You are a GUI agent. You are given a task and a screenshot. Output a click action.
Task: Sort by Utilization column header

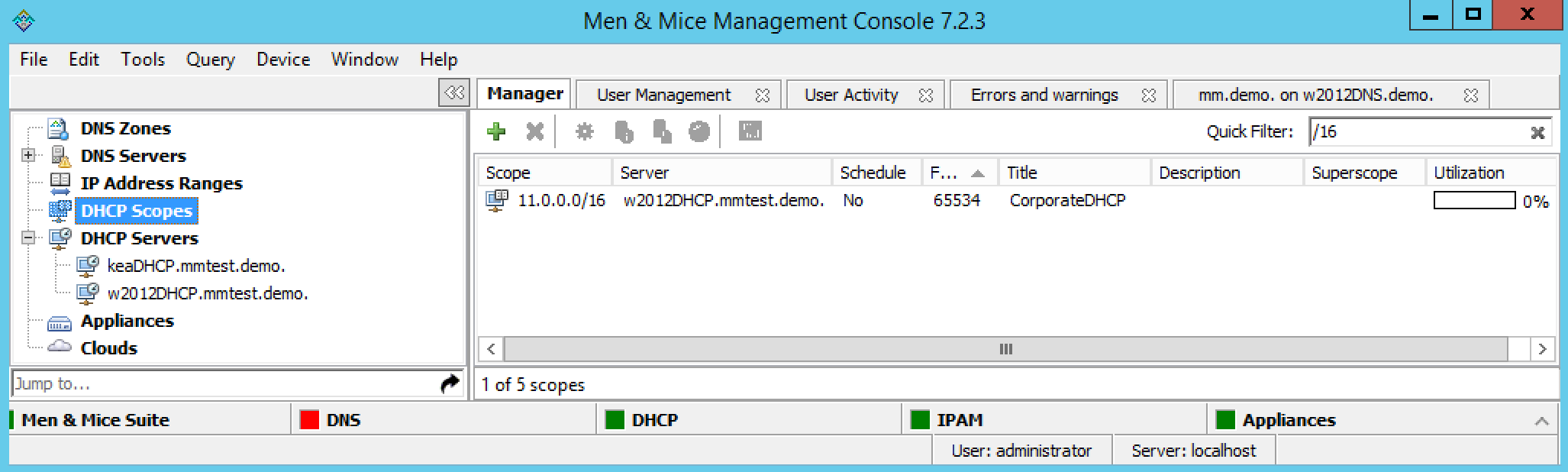[x=1492, y=173]
